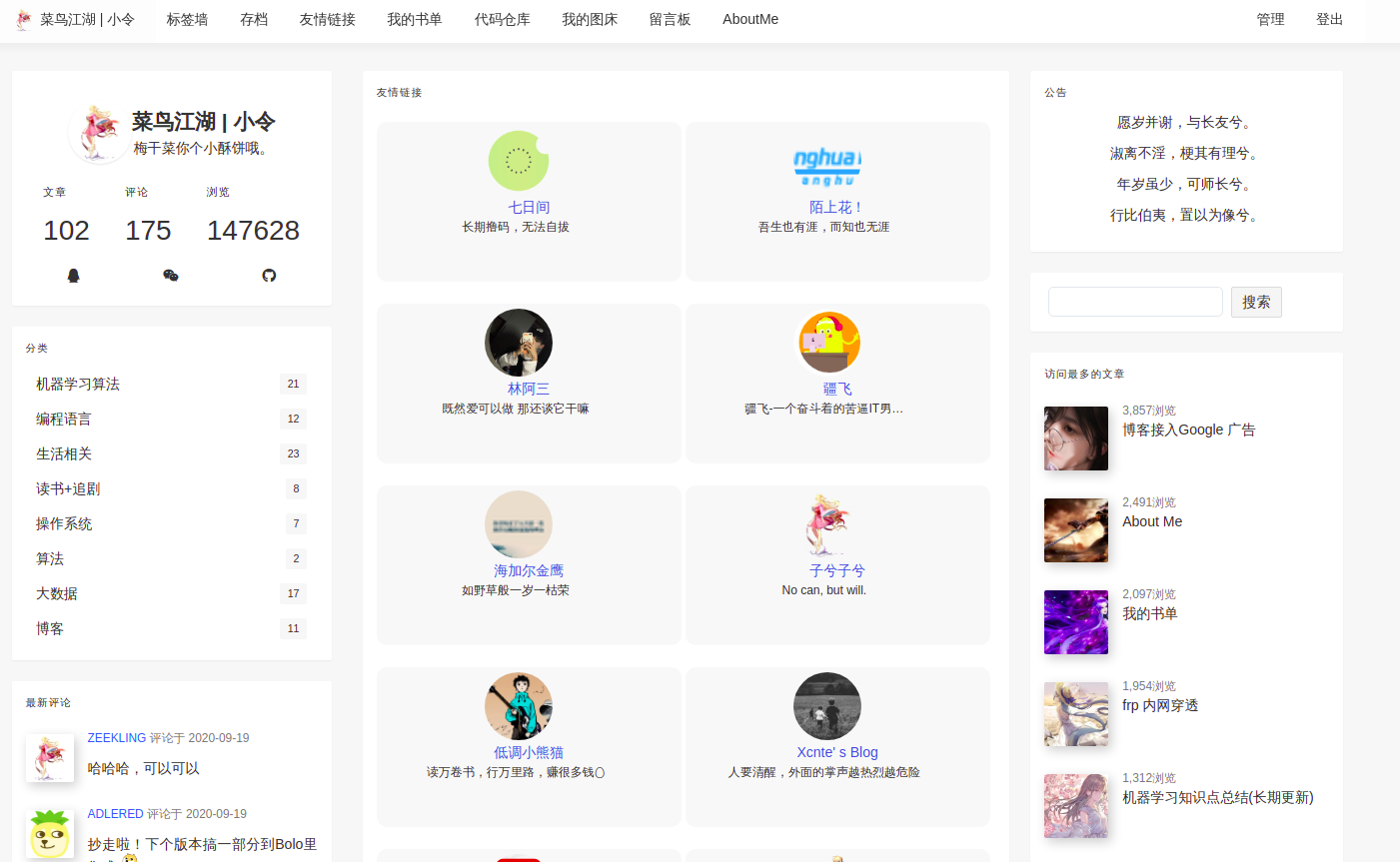The image size is (1400, 862).
Task: Click the 七日间 green avatar
Action: tap(519, 161)
